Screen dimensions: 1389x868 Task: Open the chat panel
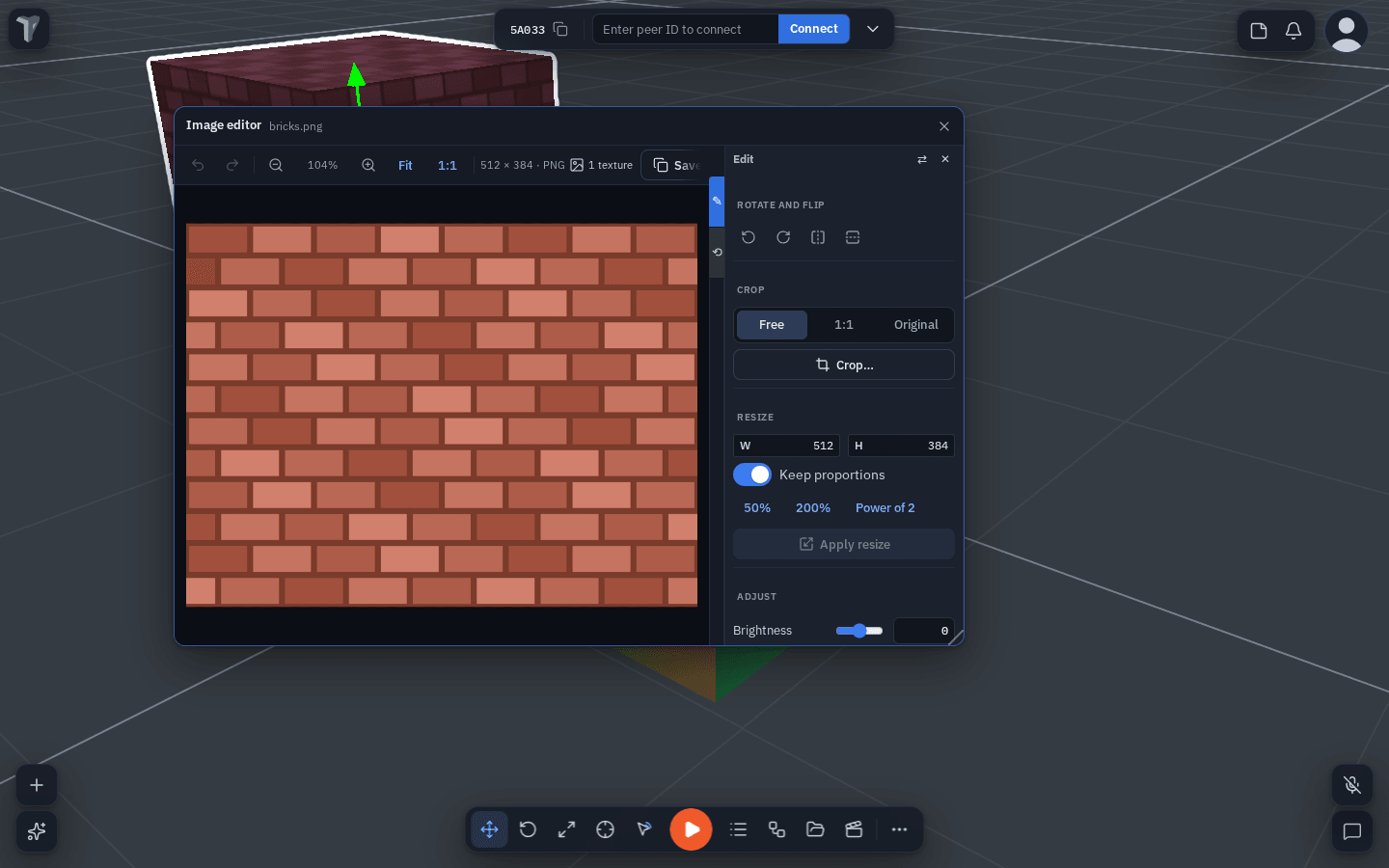pyautogui.click(x=1352, y=831)
